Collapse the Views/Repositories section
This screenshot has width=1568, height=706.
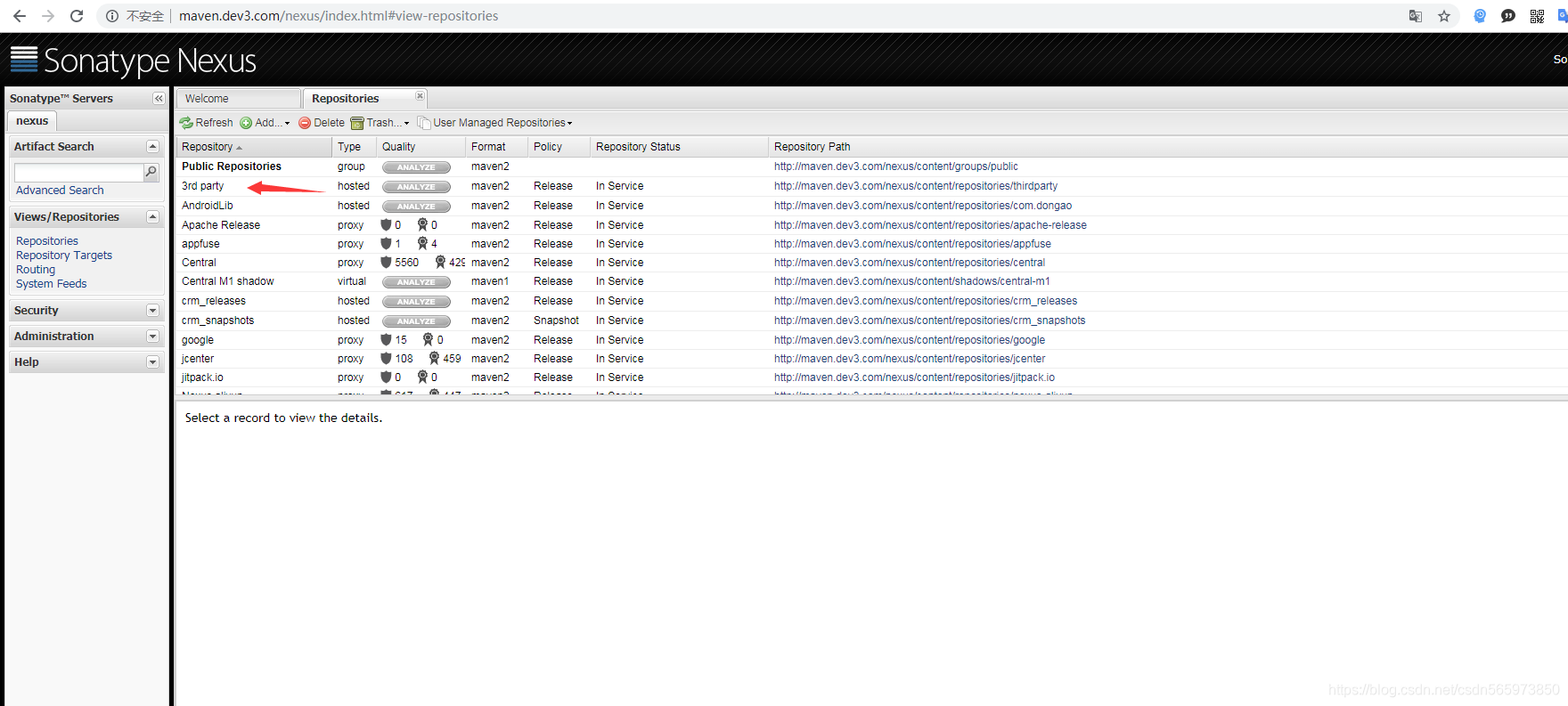pos(152,217)
